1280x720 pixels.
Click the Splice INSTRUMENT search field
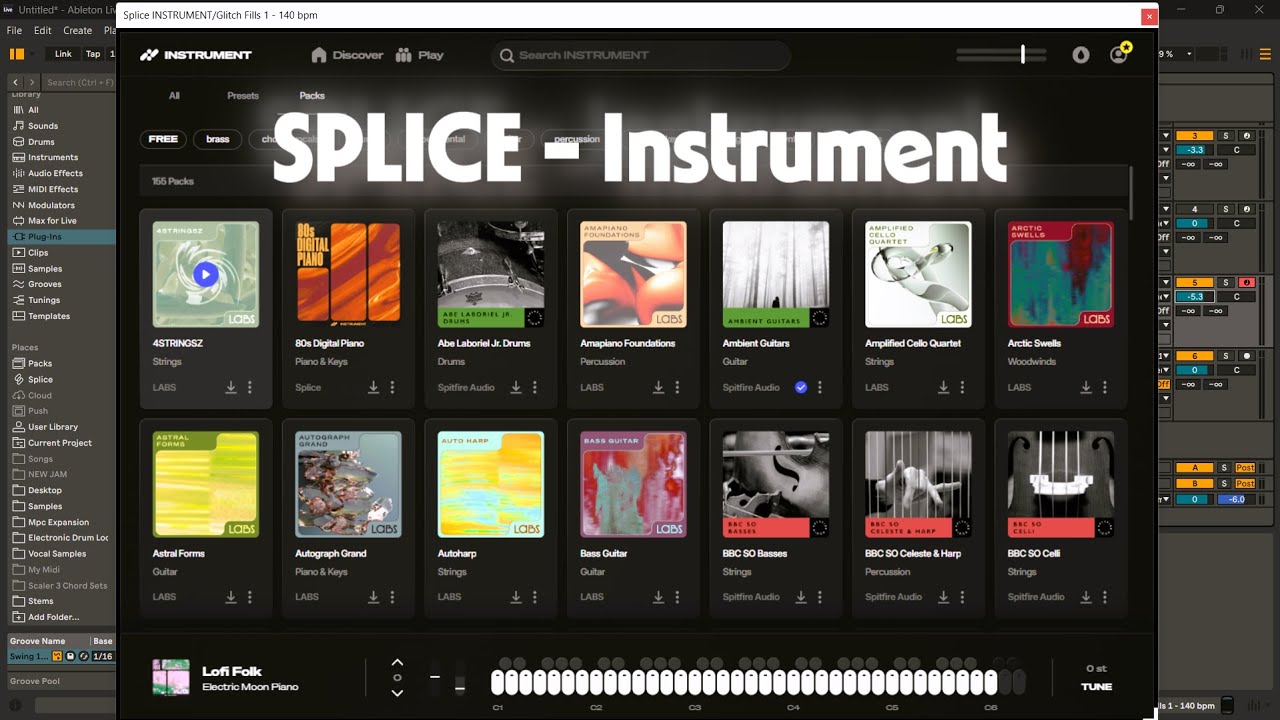640,55
